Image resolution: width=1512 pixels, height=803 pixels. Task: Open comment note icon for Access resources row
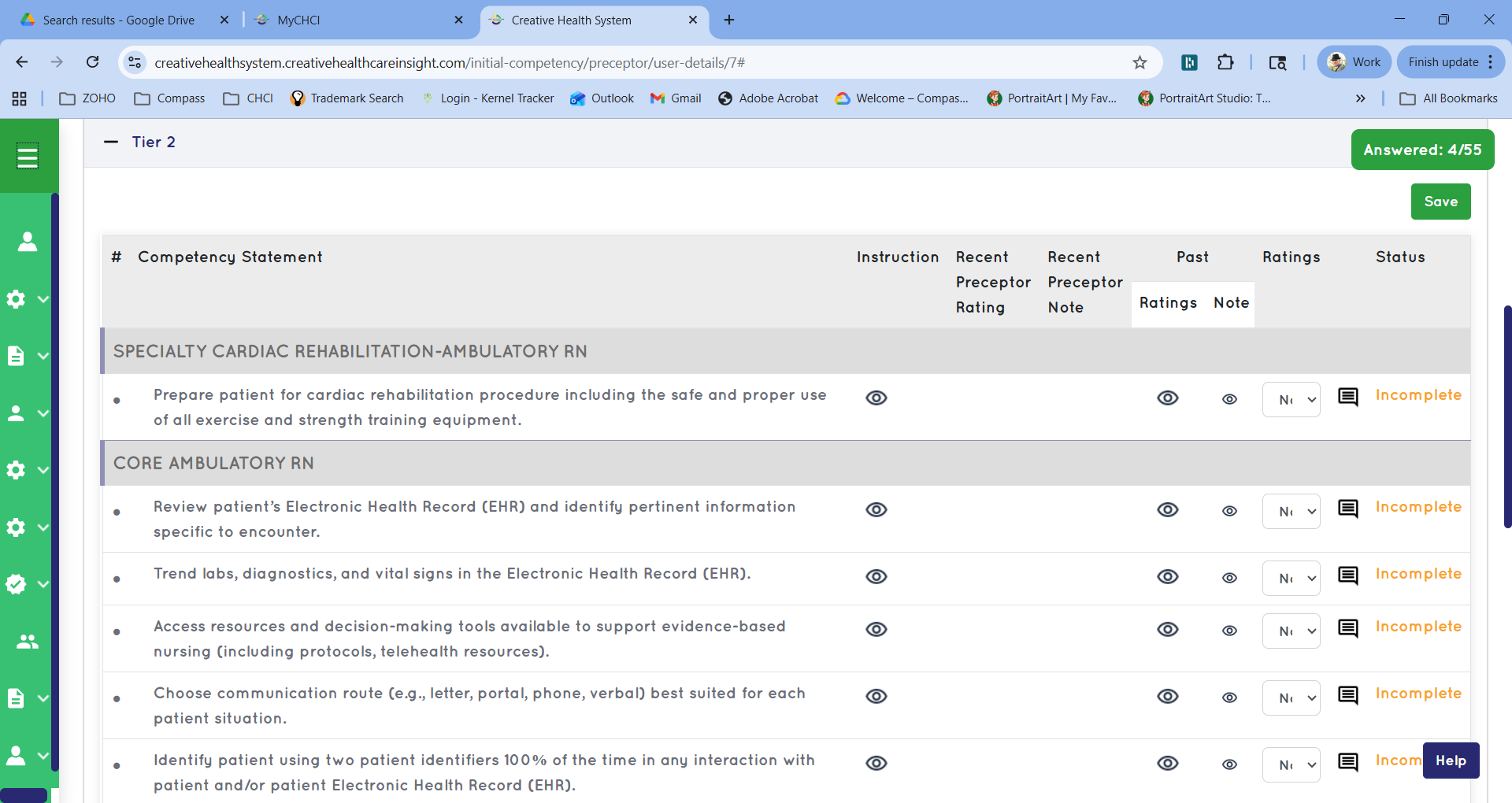[x=1348, y=628]
